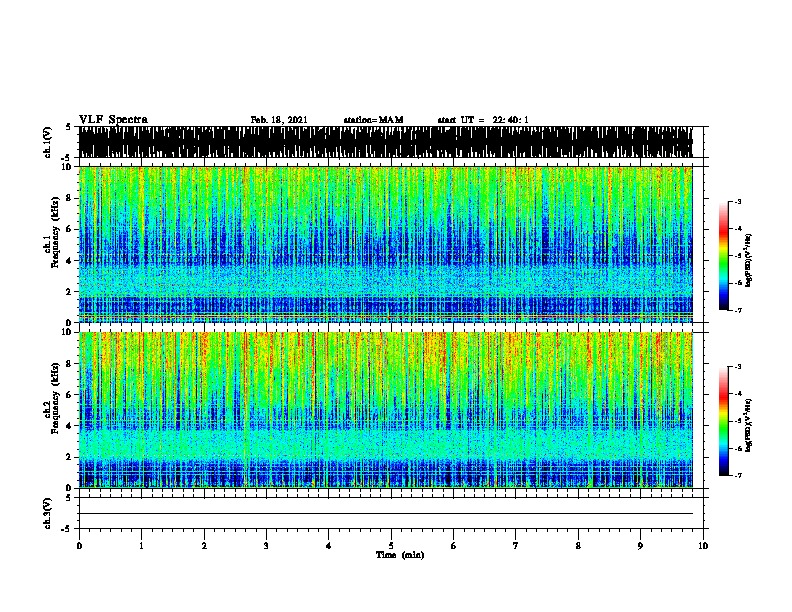Screen dimensions: 792x612
Task: Click the "ch.3(V)" axis label
Action: (x=47, y=513)
